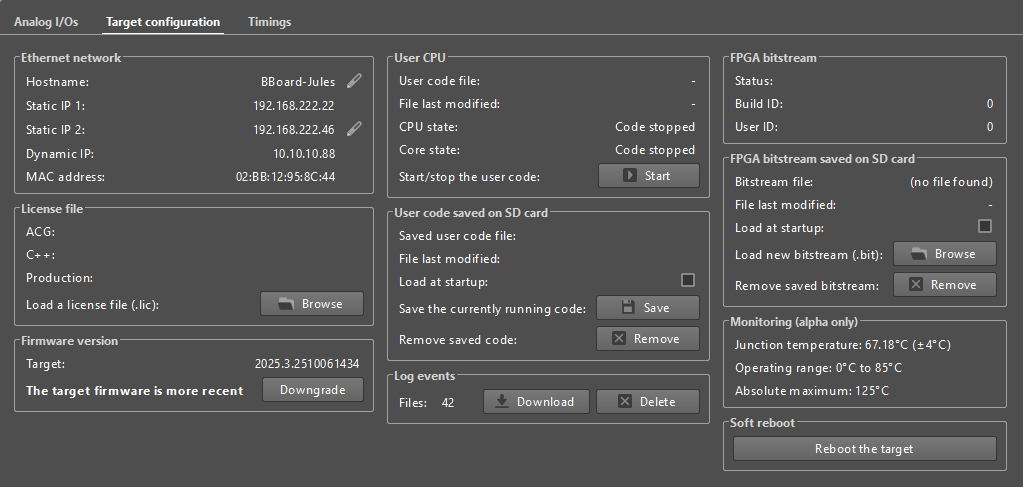Start the user code on CPU
The width and height of the screenshot is (1023, 487).
coord(648,176)
